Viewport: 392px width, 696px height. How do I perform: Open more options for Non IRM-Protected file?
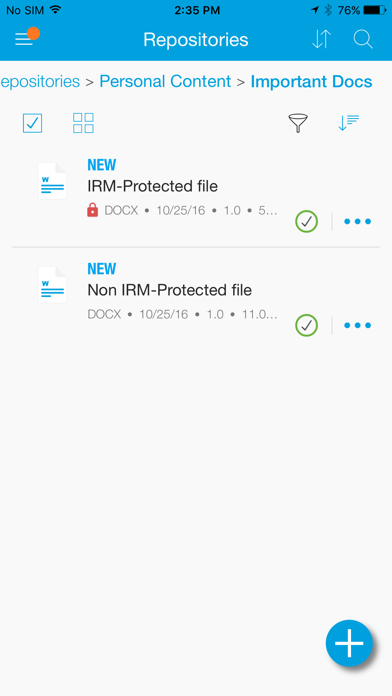pyautogui.click(x=357, y=325)
